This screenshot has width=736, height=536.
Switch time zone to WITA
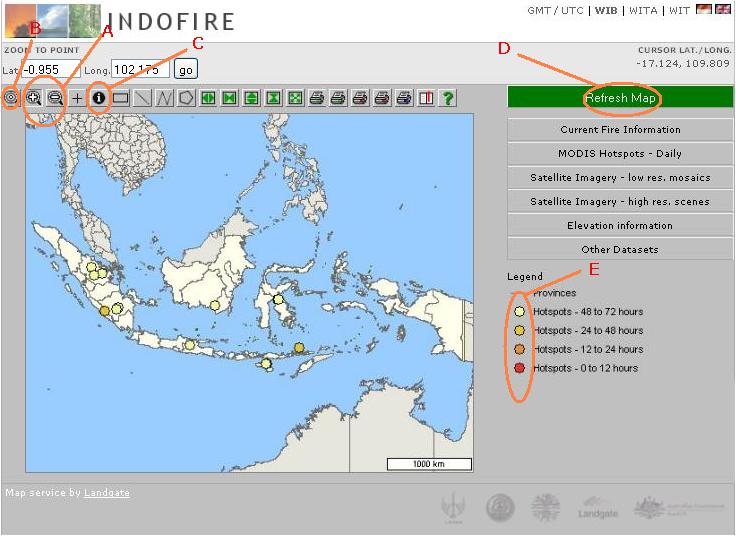click(644, 10)
